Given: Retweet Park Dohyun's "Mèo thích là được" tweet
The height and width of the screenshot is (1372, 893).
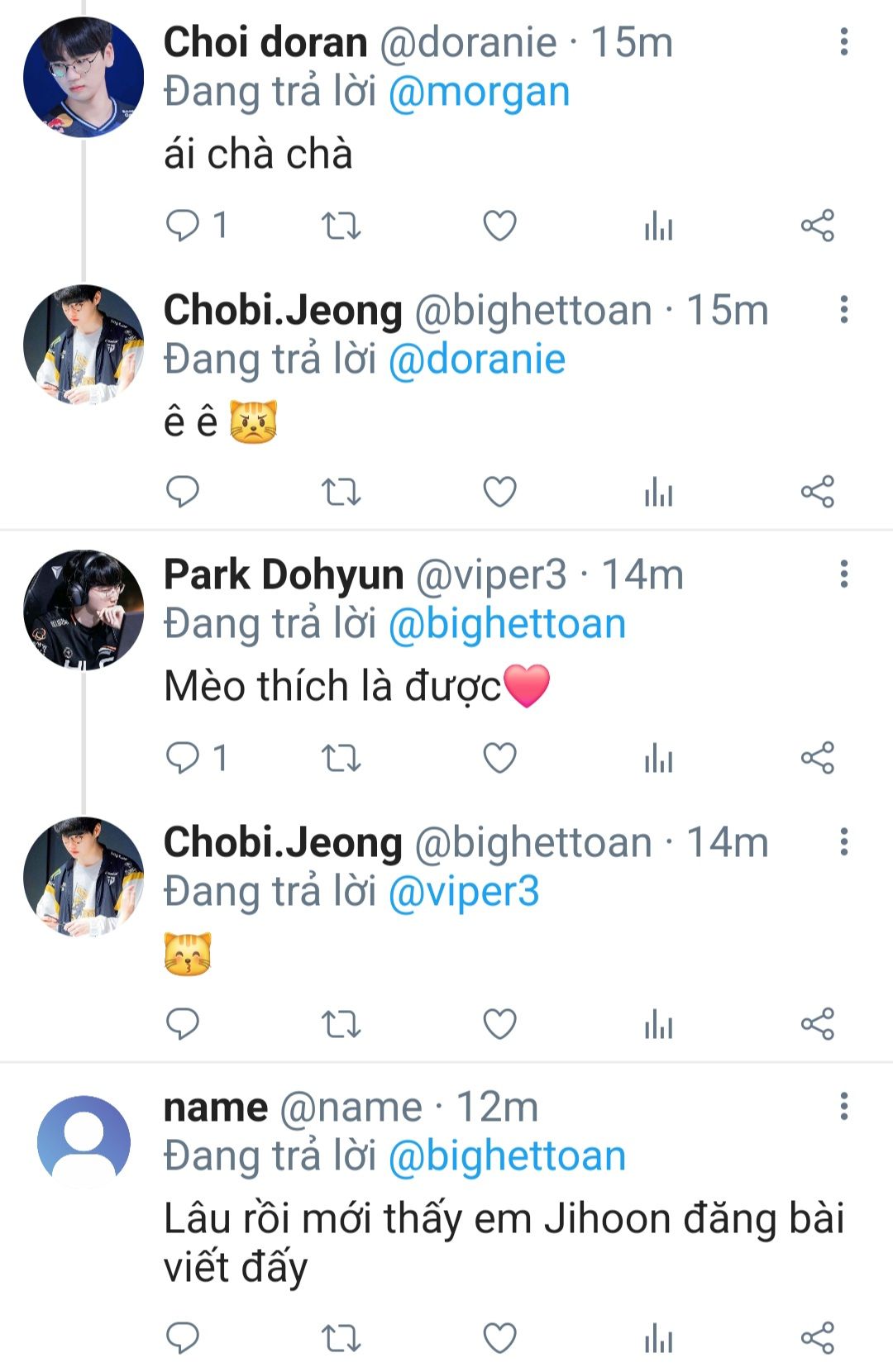Looking at the screenshot, I should coord(341,757).
